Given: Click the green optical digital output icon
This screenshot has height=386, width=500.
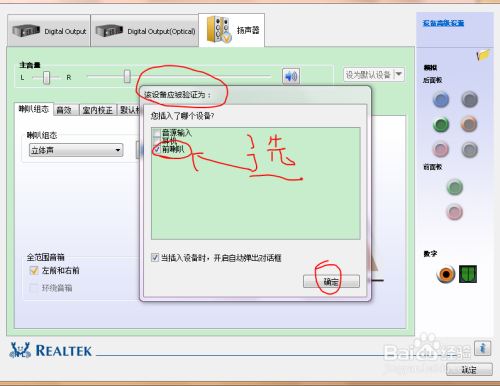Looking at the screenshot, I should click(468, 274).
